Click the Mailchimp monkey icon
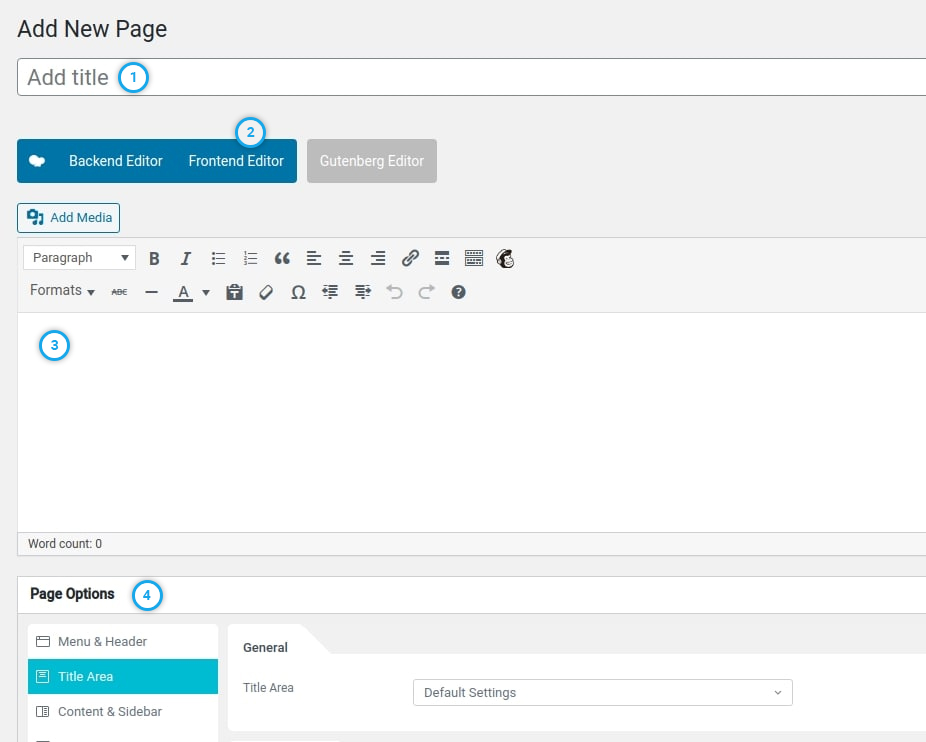926x742 pixels. pyautogui.click(x=506, y=258)
